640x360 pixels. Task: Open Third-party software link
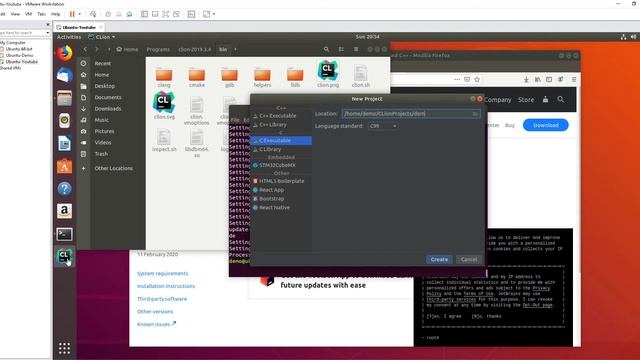point(162,299)
